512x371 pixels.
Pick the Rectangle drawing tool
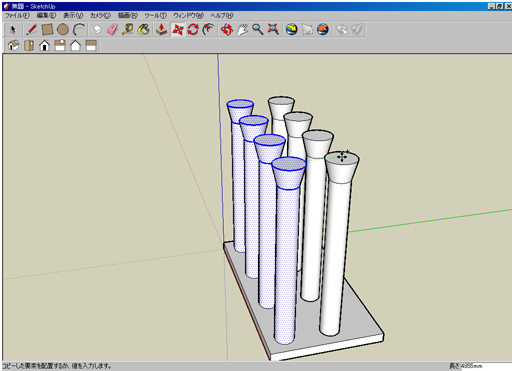click(47, 30)
